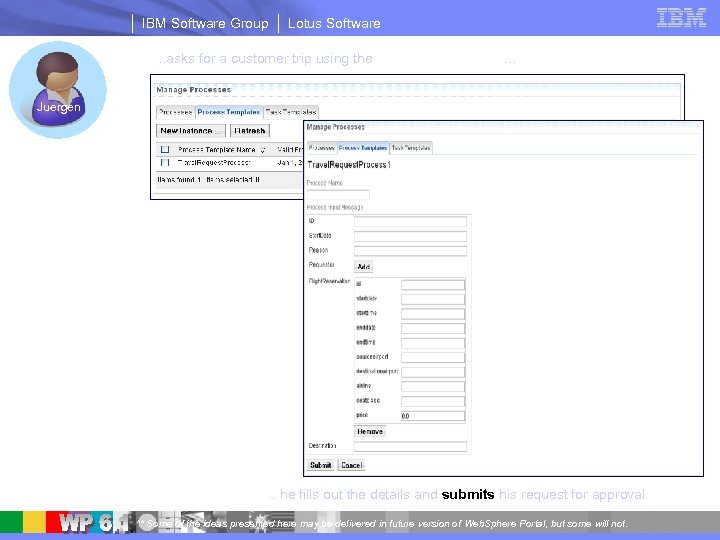Click the FlightReservation enddate field
This screenshot has height=540, width=720.
pyautogui.click(x=433, y=328)
